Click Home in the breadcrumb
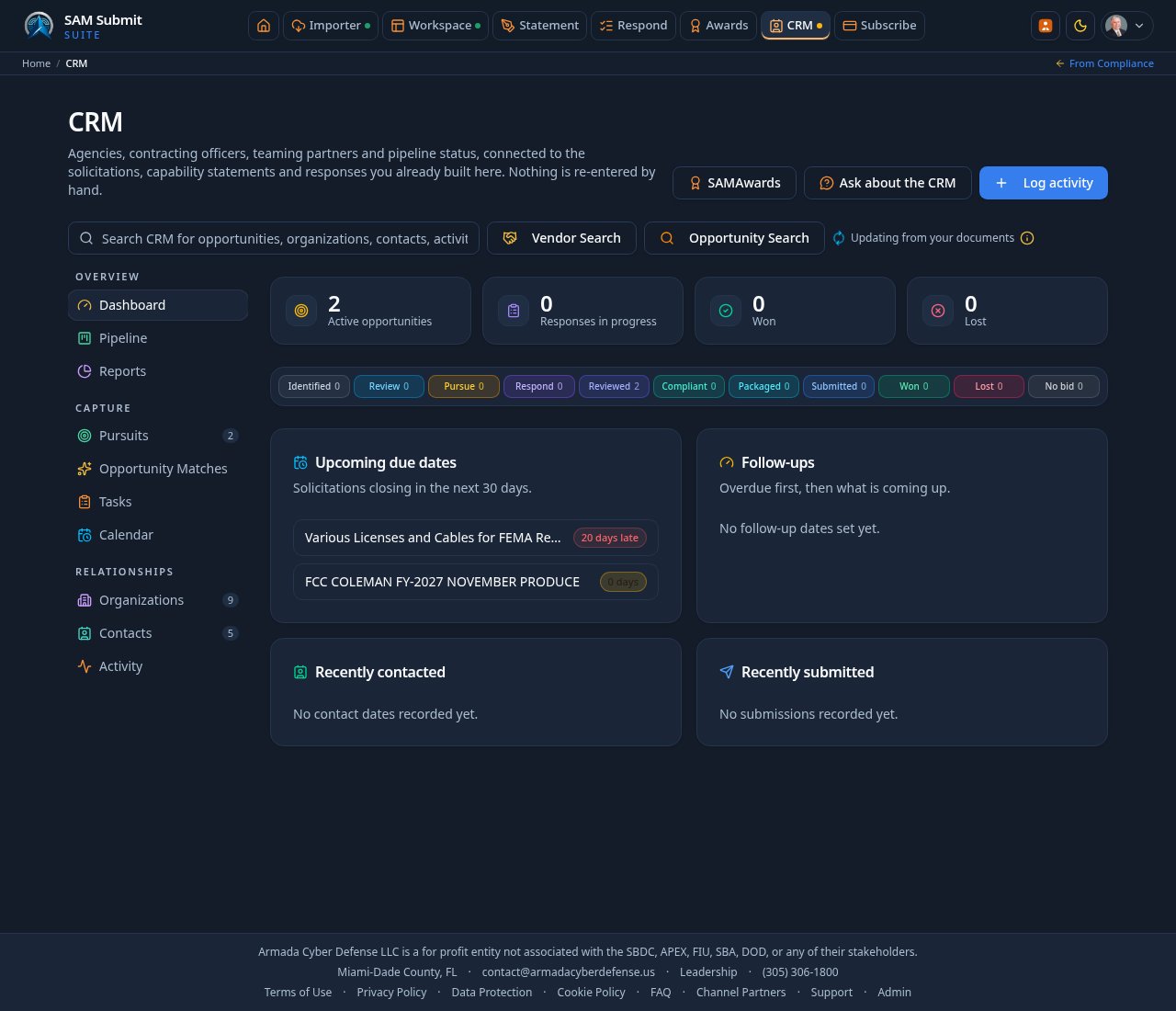 pyautogui.click(x=36, y=63)
